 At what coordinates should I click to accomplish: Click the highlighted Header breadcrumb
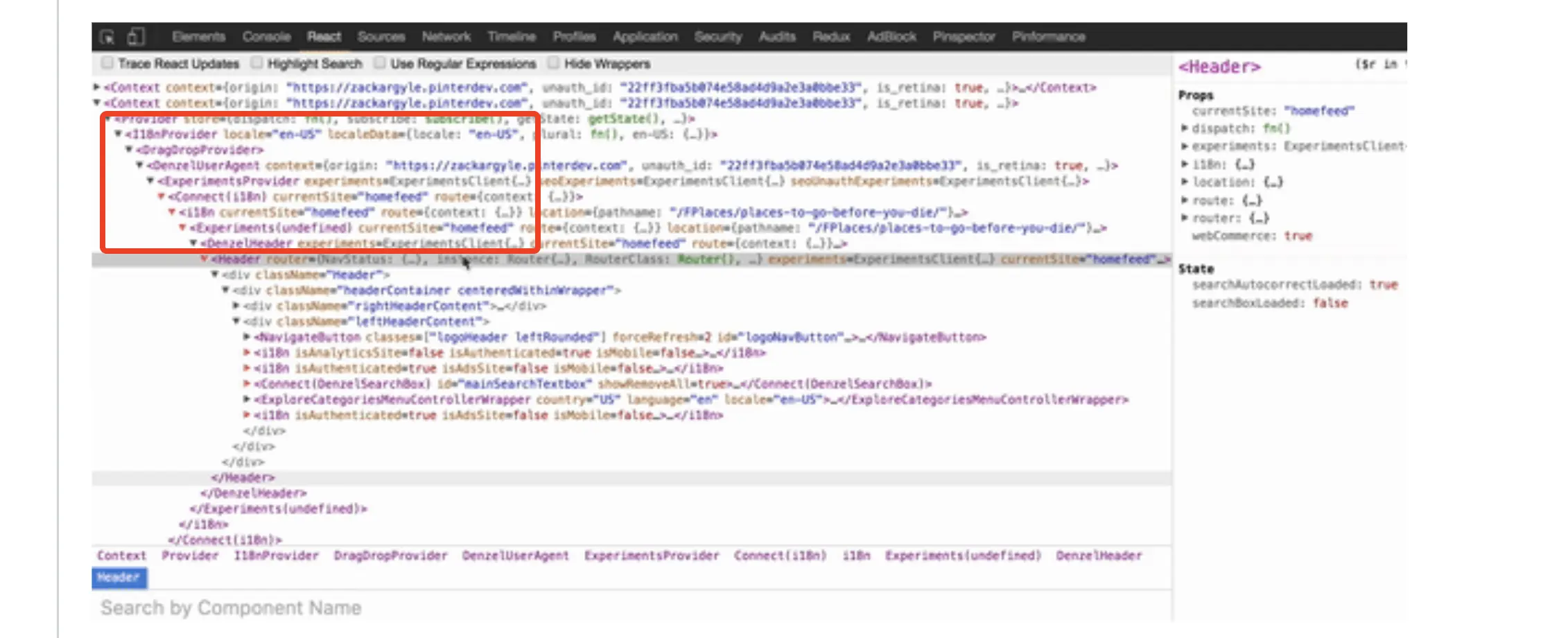coord(119,578)
